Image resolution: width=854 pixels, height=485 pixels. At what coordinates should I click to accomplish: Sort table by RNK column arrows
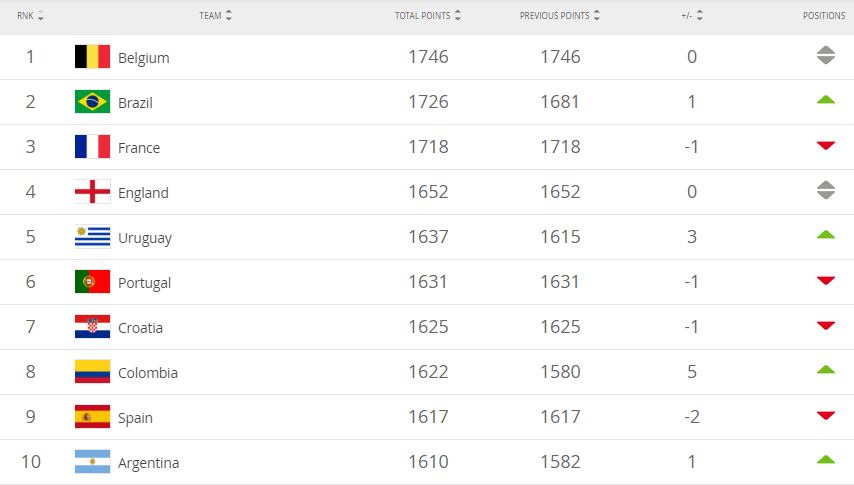pos(41,16)
